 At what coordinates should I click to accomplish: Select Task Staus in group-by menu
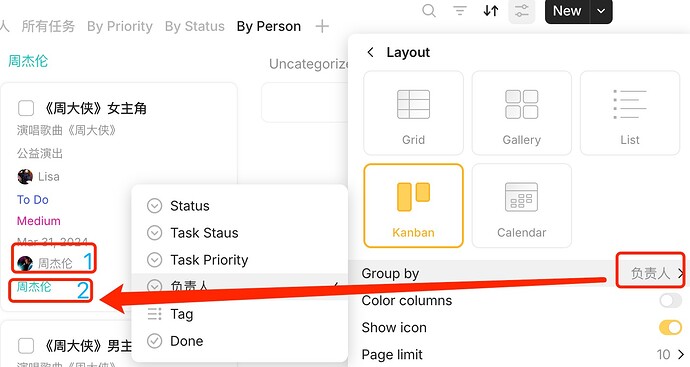[239, 233]
